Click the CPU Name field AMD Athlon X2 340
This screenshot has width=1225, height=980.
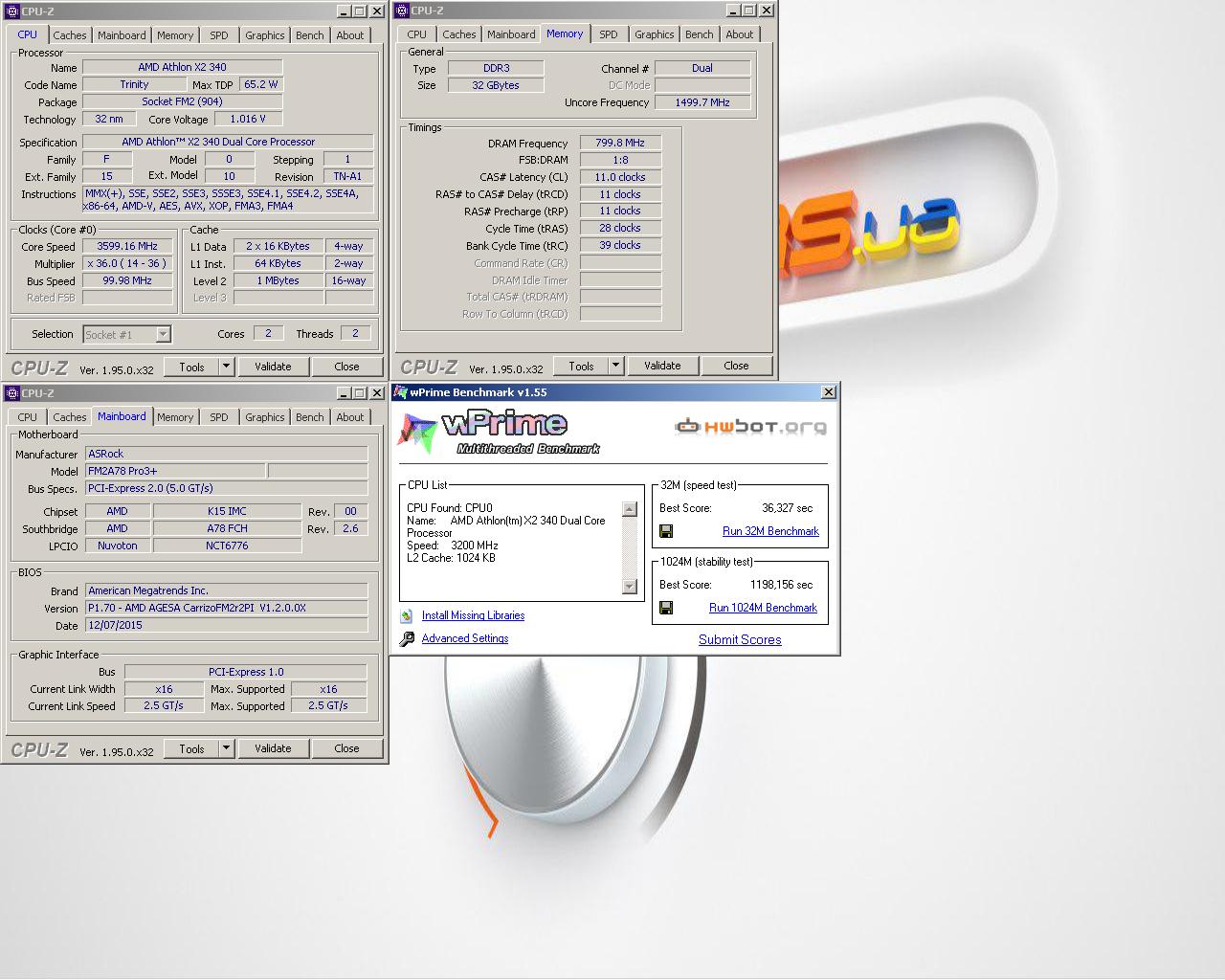tap(182, 67)
